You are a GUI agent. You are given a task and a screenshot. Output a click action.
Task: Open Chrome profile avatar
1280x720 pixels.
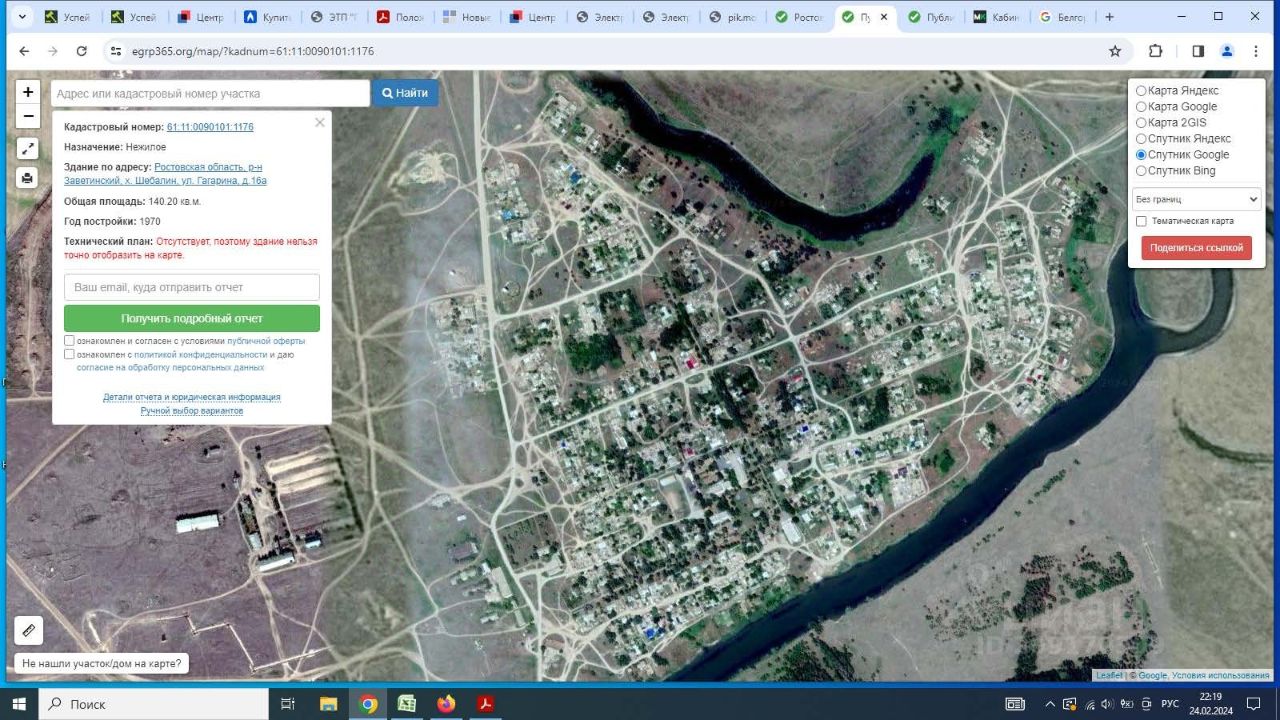(1227, 51)
